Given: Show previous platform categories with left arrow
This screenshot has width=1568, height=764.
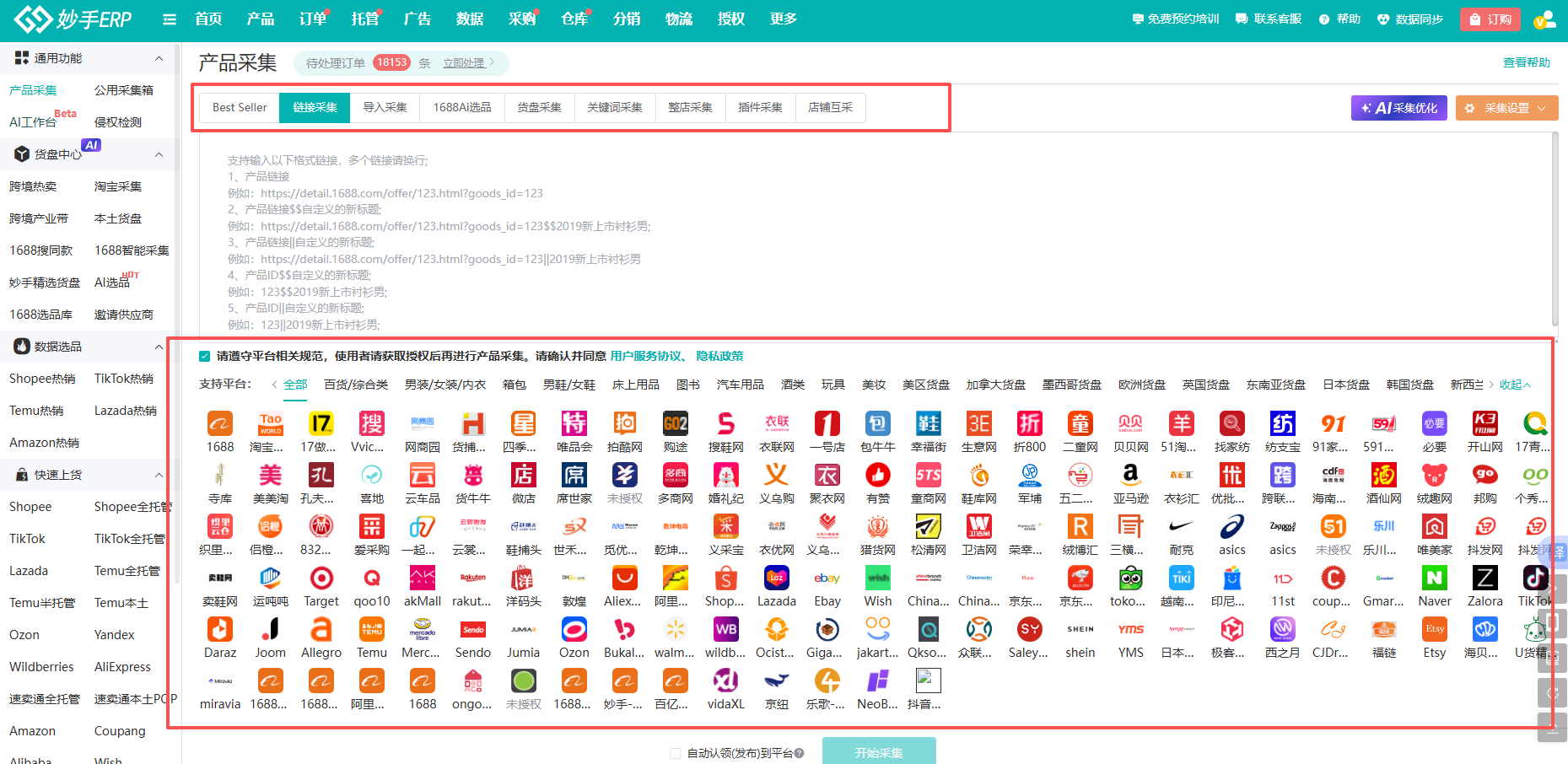Looking at the screenshot, I should click(x=274, y=385).
